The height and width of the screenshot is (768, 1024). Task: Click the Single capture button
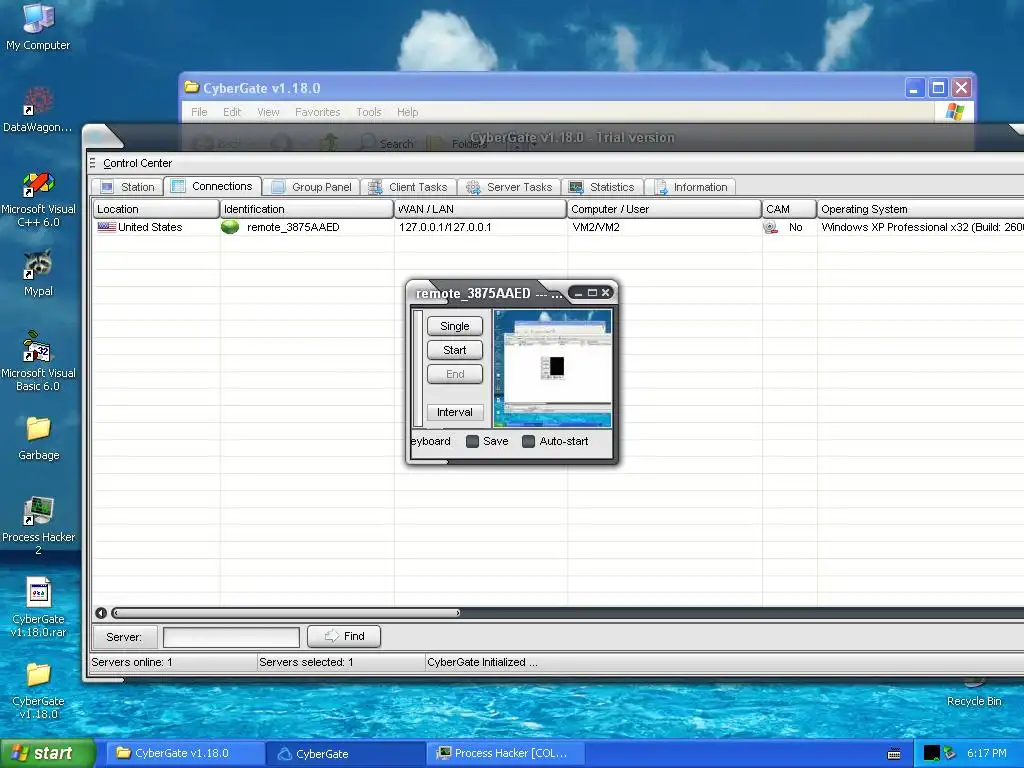(455, 326)
